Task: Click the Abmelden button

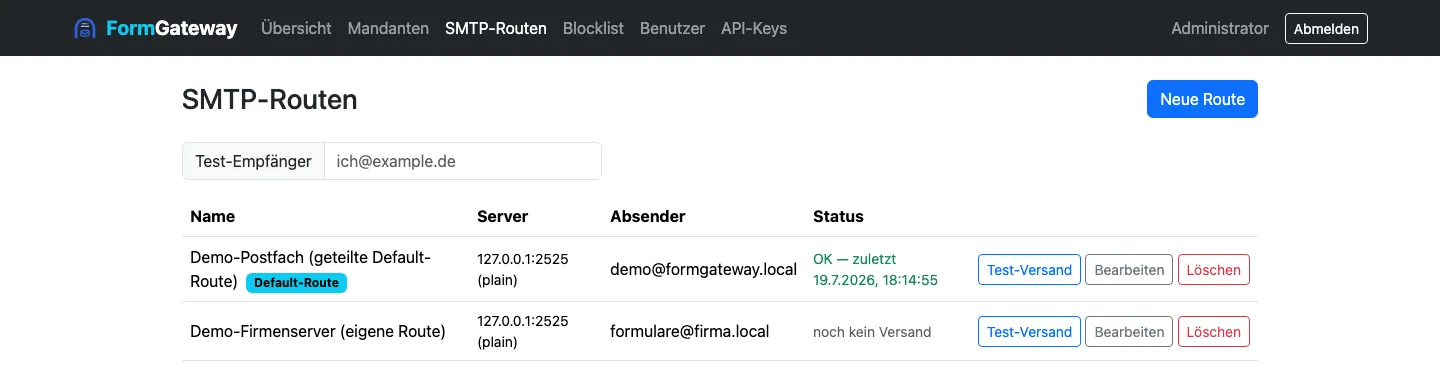Action: [1326, 28]
